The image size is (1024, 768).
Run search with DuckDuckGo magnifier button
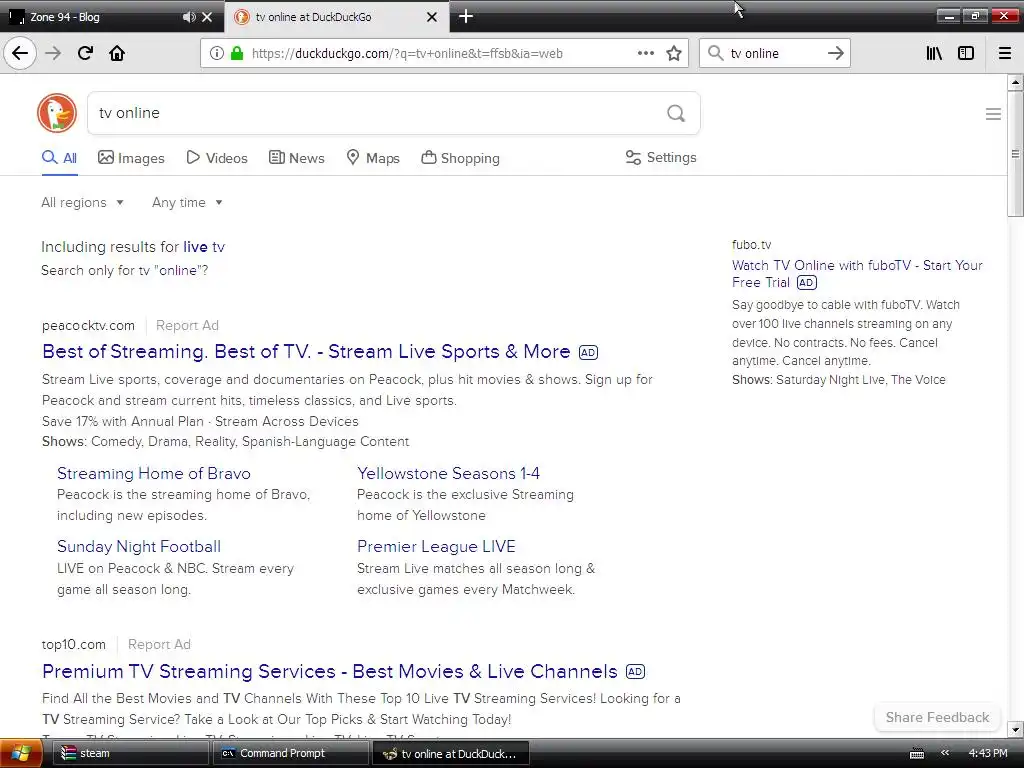[676, 113]
